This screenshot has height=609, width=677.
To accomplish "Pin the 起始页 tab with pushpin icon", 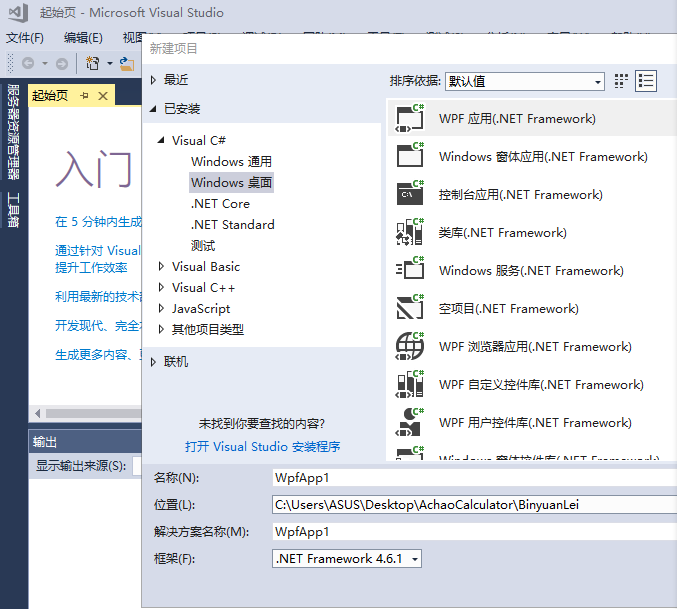I will 84,95.
